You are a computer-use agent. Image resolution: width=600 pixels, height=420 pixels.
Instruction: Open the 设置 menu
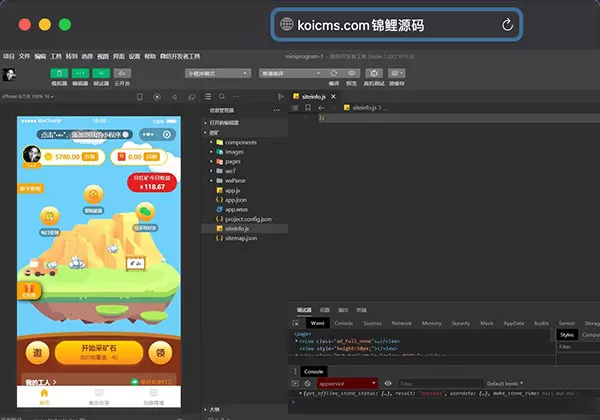click(x=134, y=56)
